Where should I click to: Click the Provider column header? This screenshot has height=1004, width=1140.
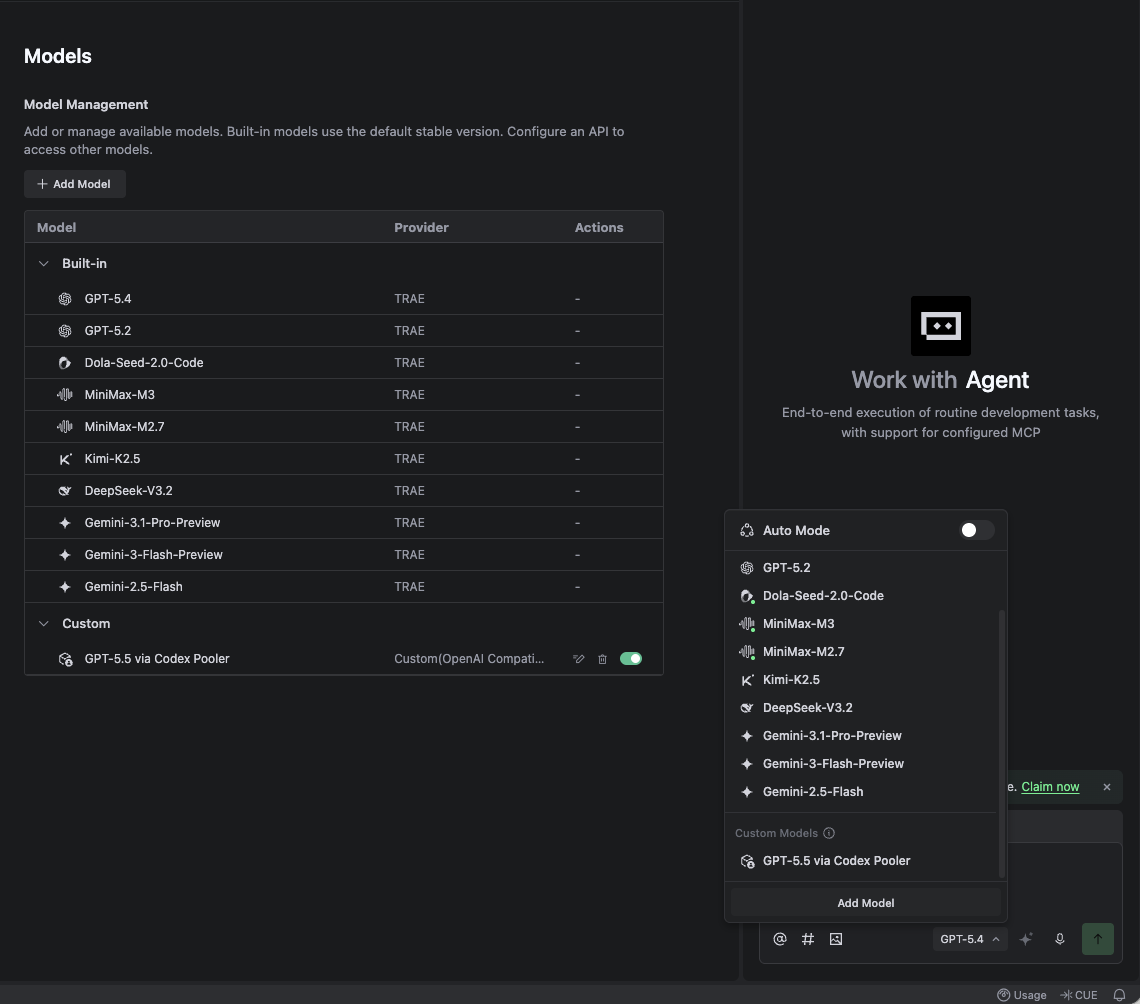point(422,228)
